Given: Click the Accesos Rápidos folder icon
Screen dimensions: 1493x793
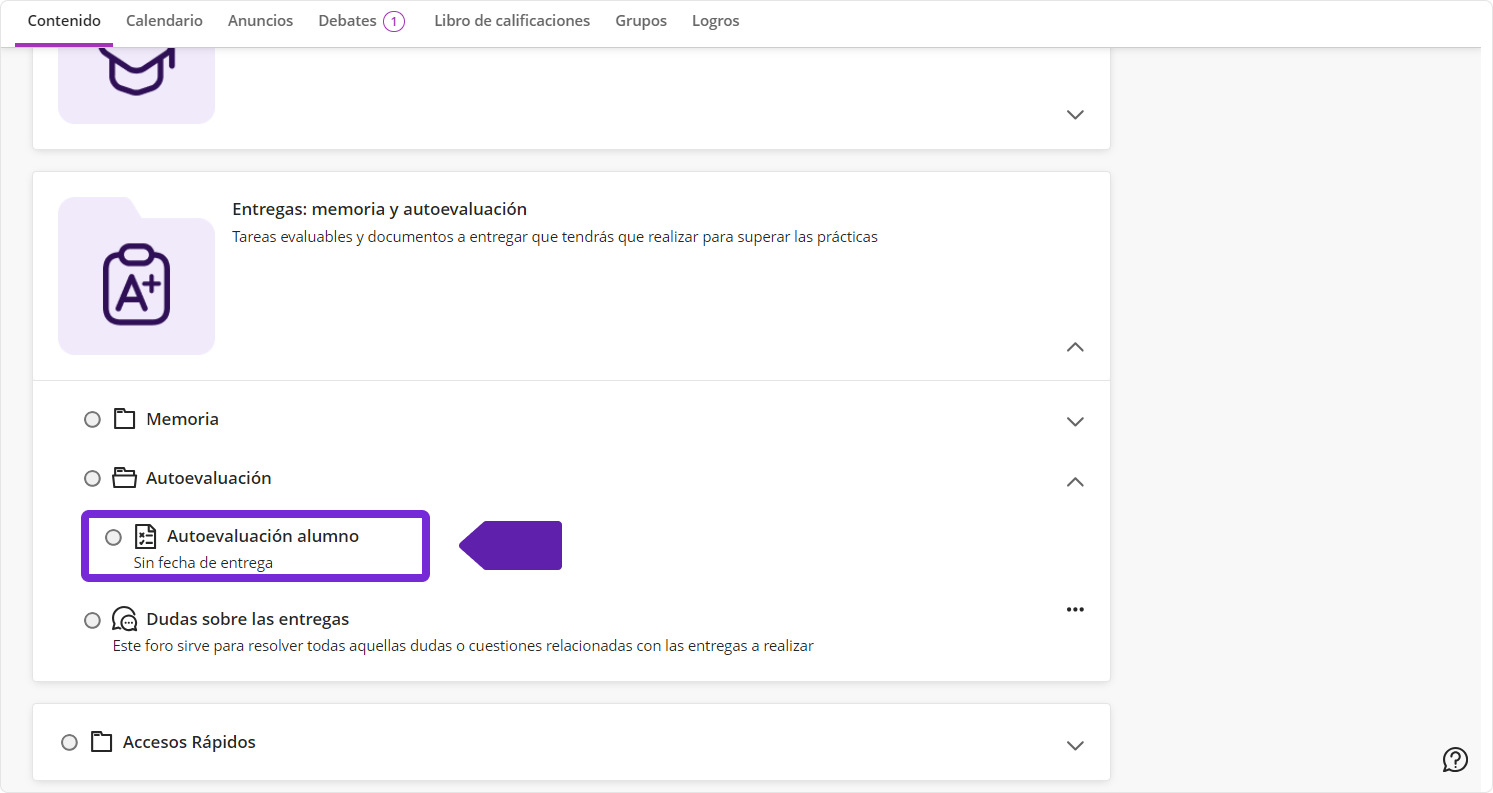Looking at the screenshot, I should (101, 742).
